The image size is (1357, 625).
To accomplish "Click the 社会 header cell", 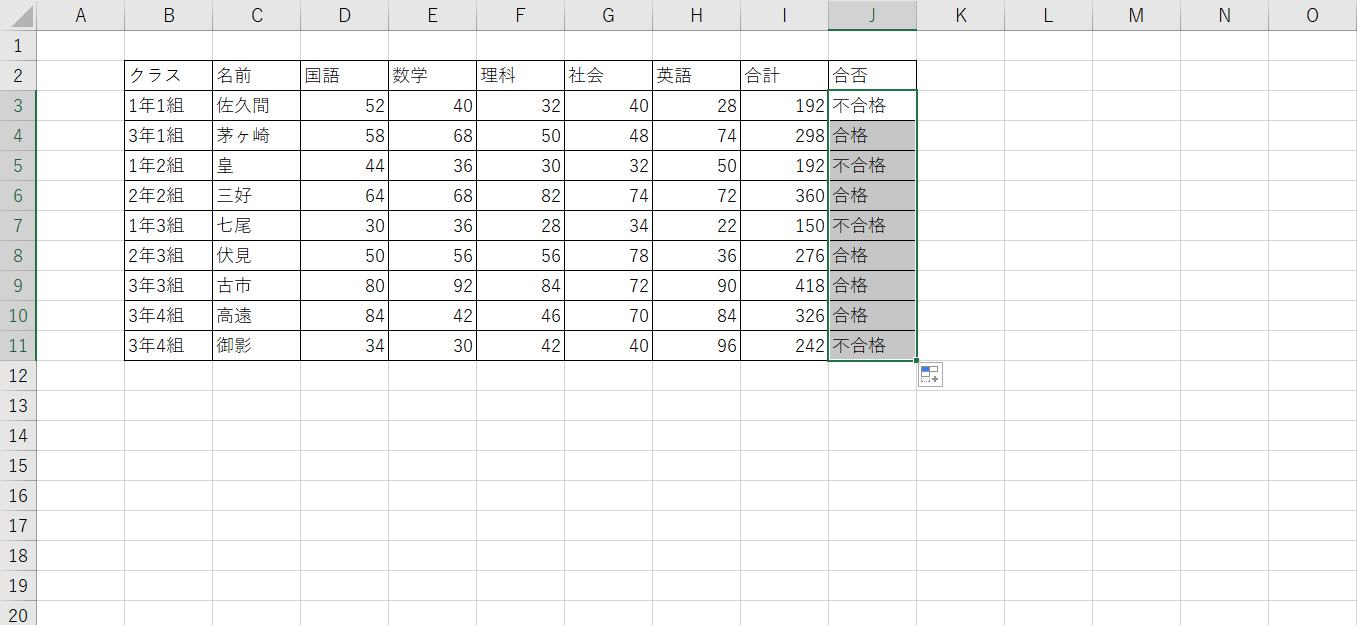I will click(608, 75).
